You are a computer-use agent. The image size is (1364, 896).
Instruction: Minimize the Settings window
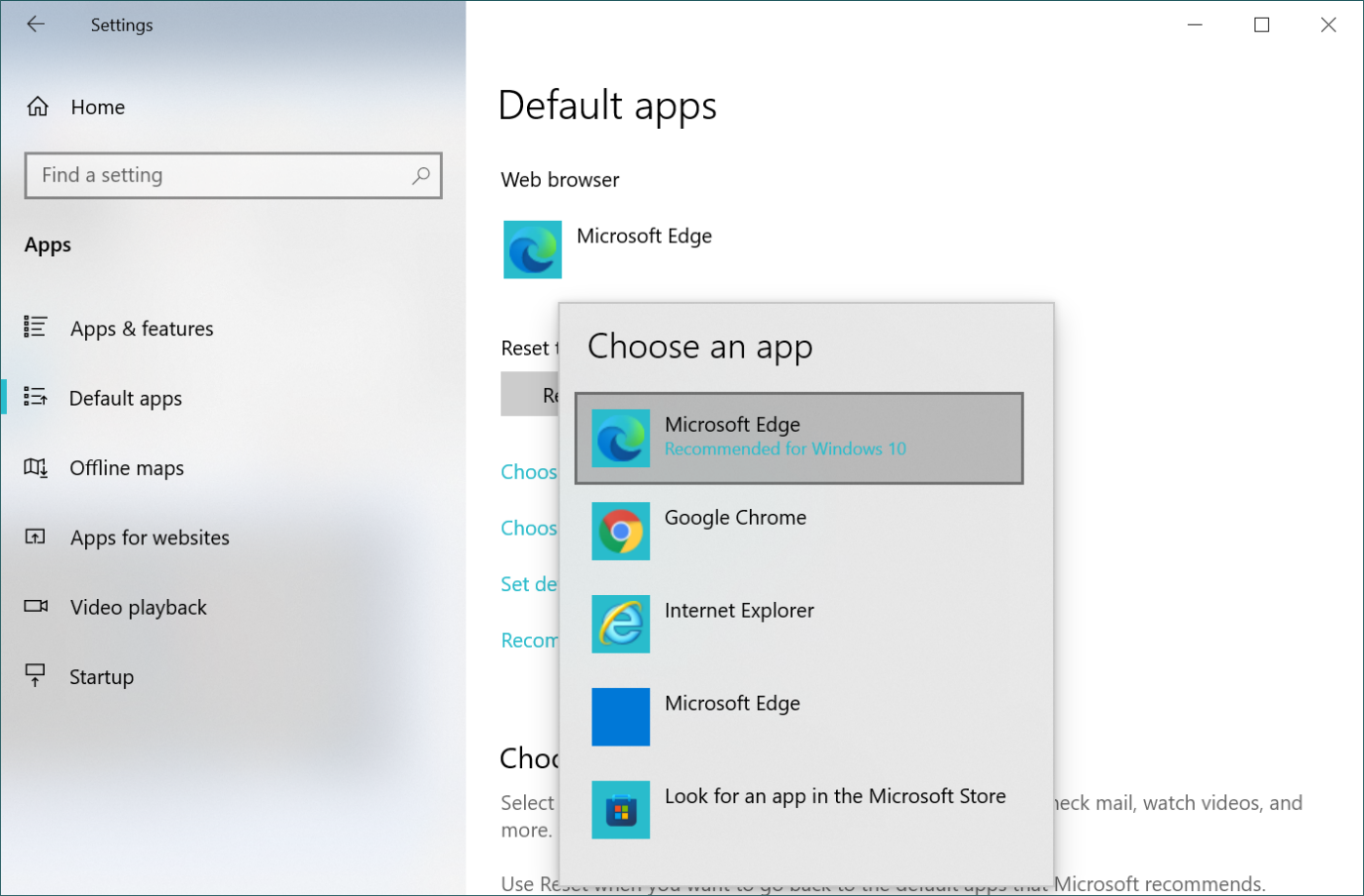1196,25
